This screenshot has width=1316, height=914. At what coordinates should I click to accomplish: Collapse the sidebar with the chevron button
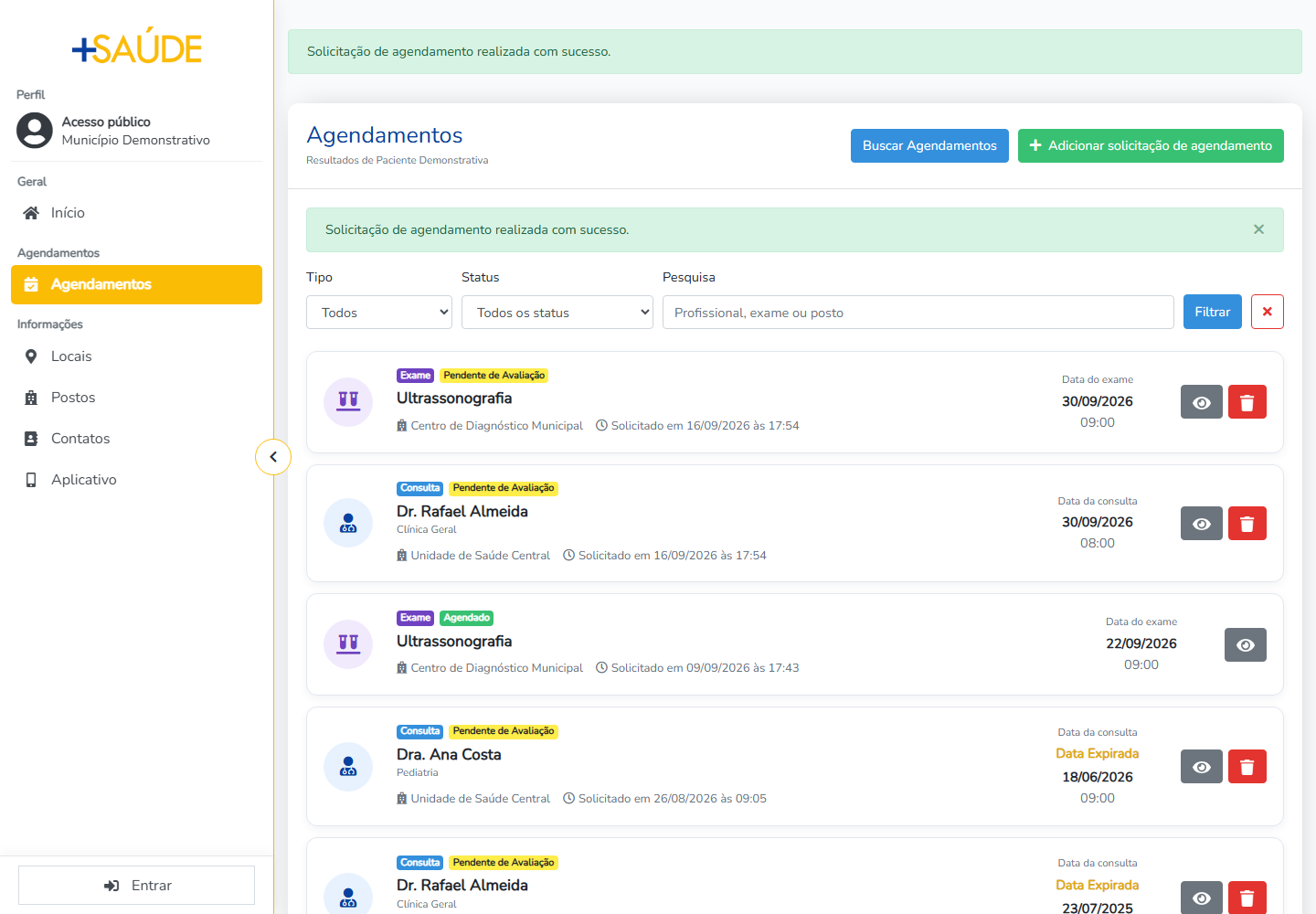273,457
